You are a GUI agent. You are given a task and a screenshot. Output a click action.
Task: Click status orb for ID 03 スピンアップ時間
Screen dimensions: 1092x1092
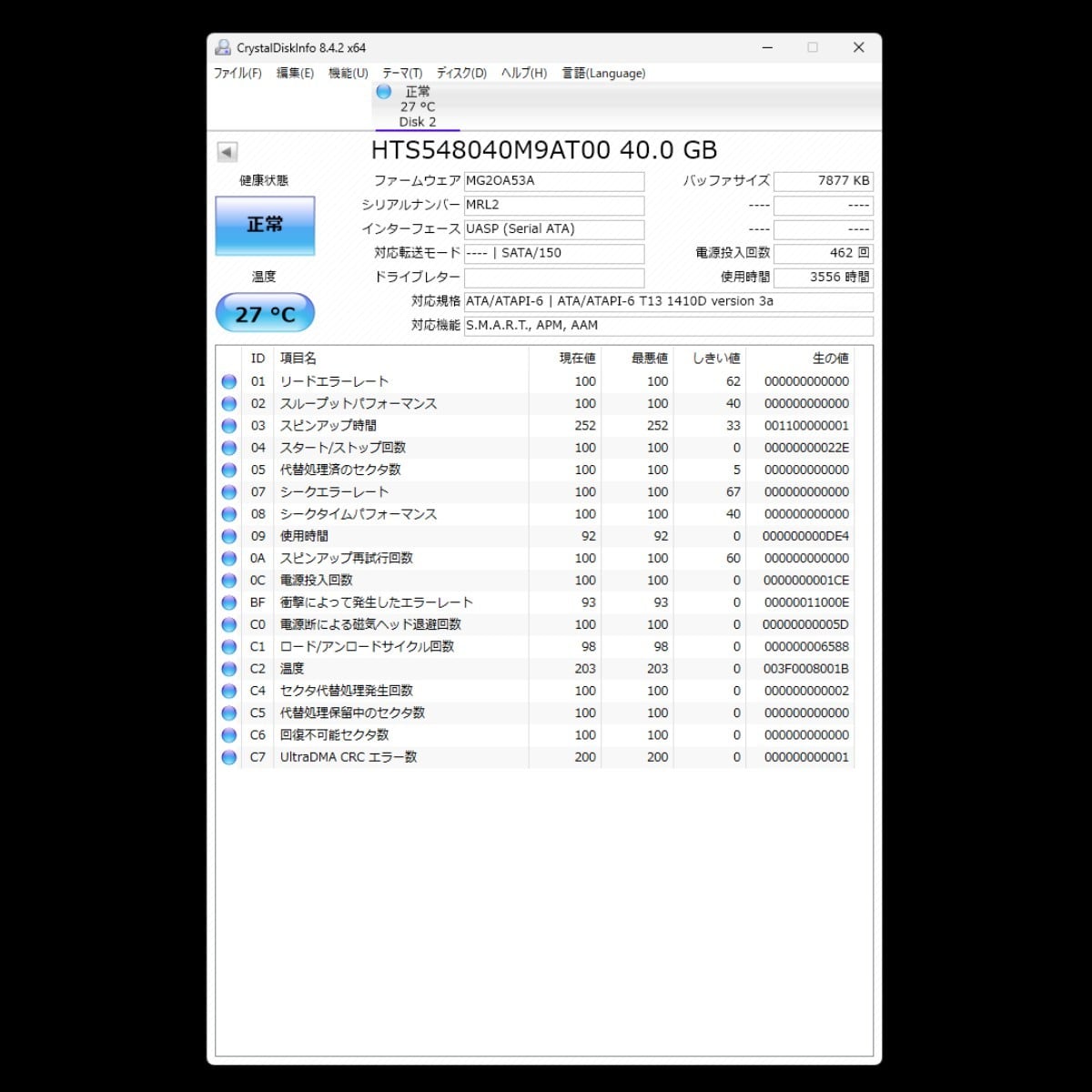click(x=229, y=426)
